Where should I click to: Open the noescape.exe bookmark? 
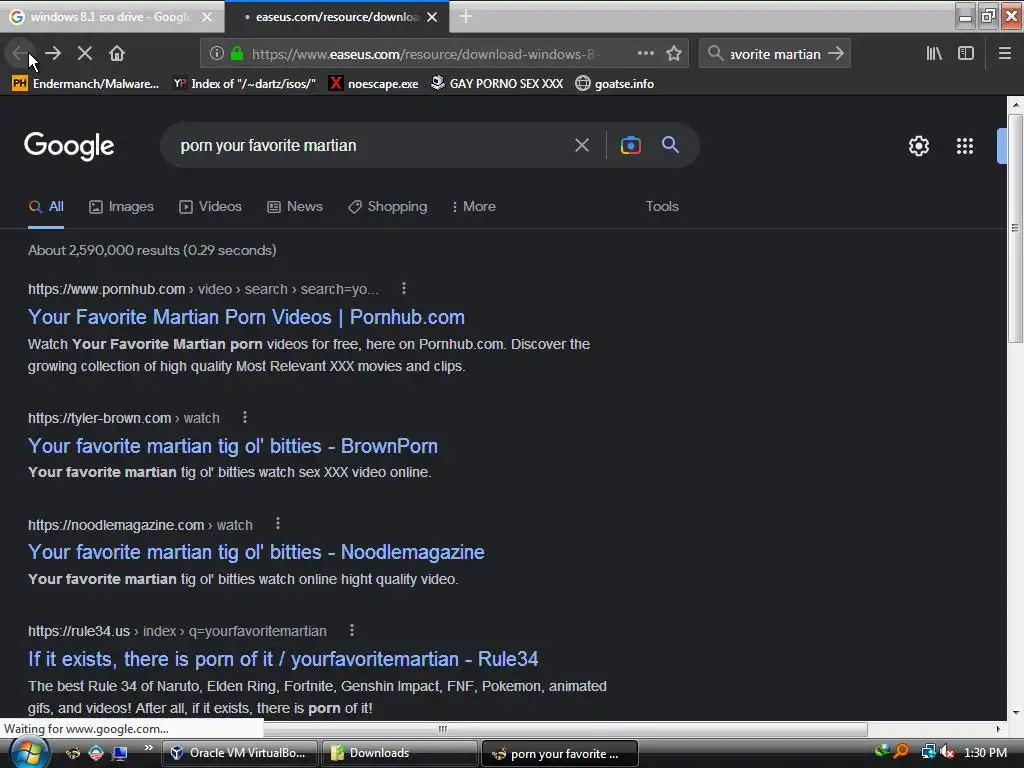pyautogui.click(x=374, y=84)
